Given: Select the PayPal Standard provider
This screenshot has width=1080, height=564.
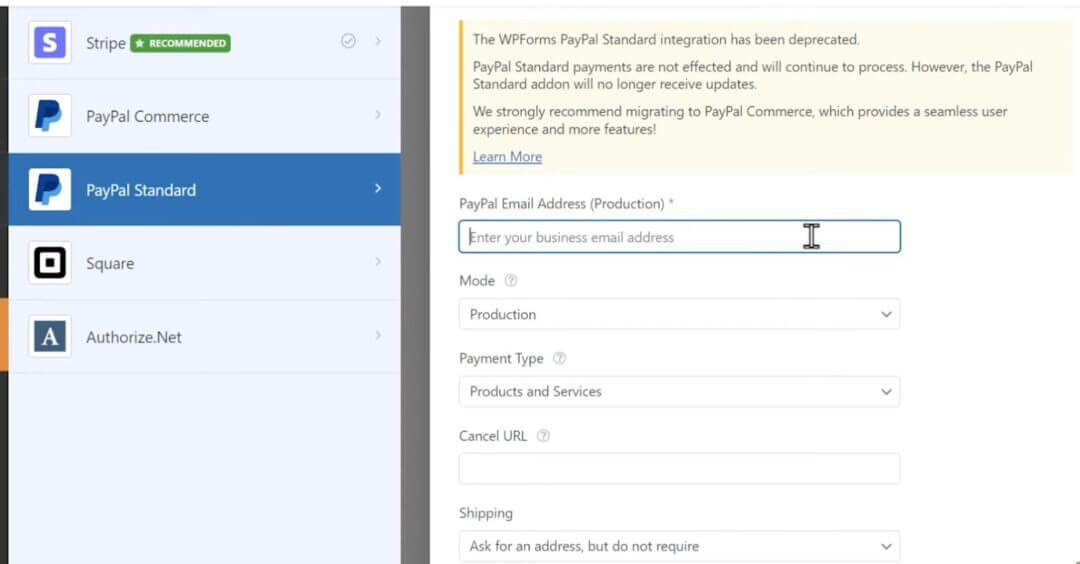Looking at the screenshot, I should tap(205, 189).
